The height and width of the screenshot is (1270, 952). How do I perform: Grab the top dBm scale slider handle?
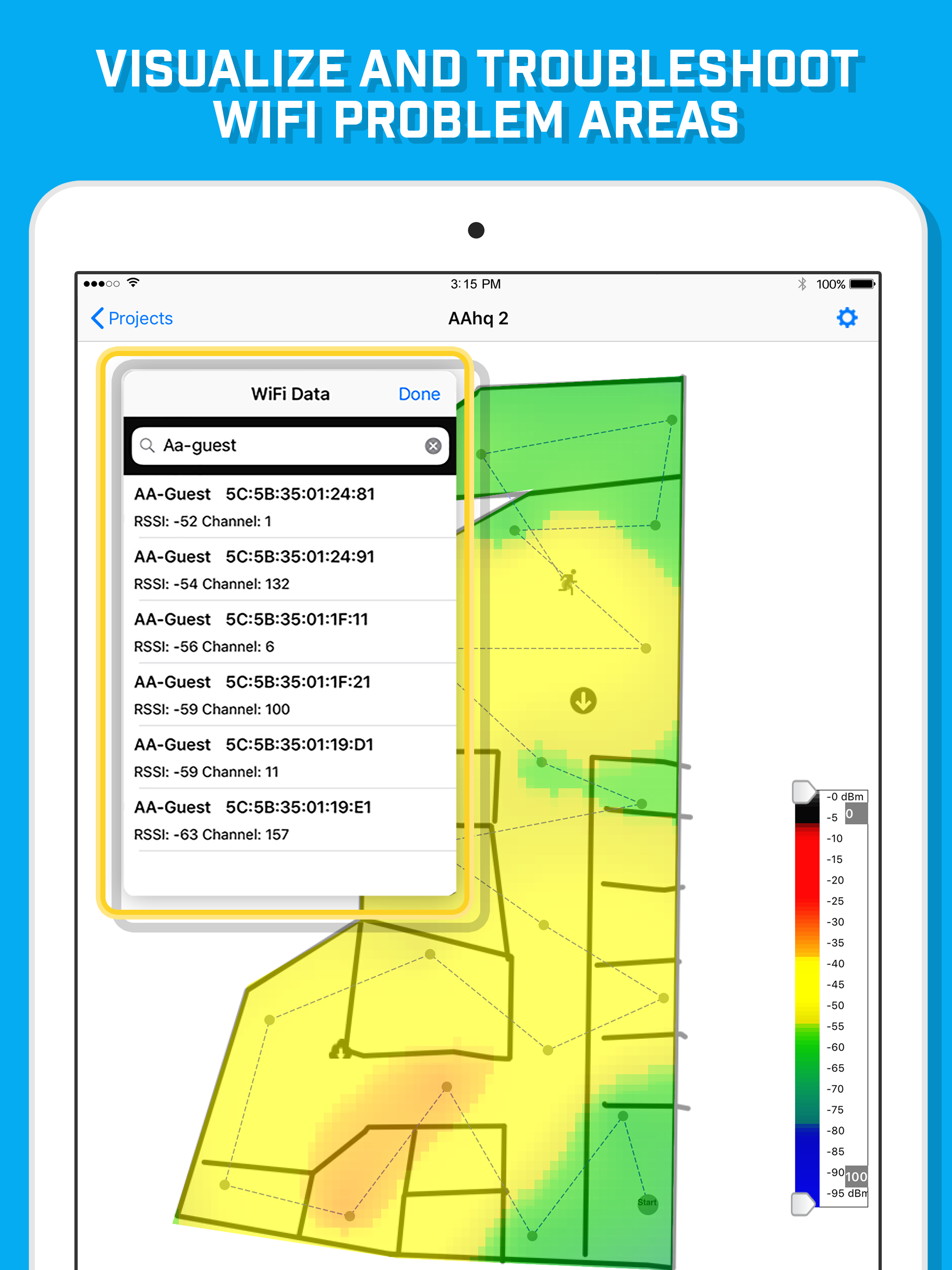point(803,792)
